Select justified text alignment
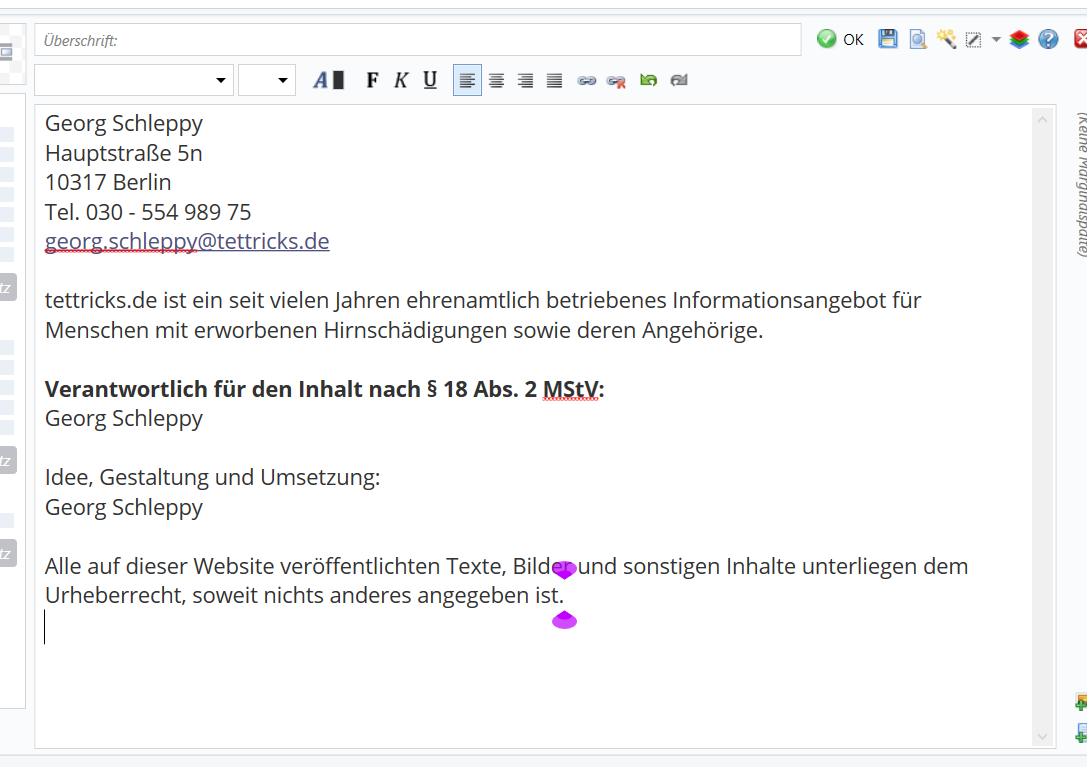The height and width of the screenshot is (767, 1087). pos(555,80)
